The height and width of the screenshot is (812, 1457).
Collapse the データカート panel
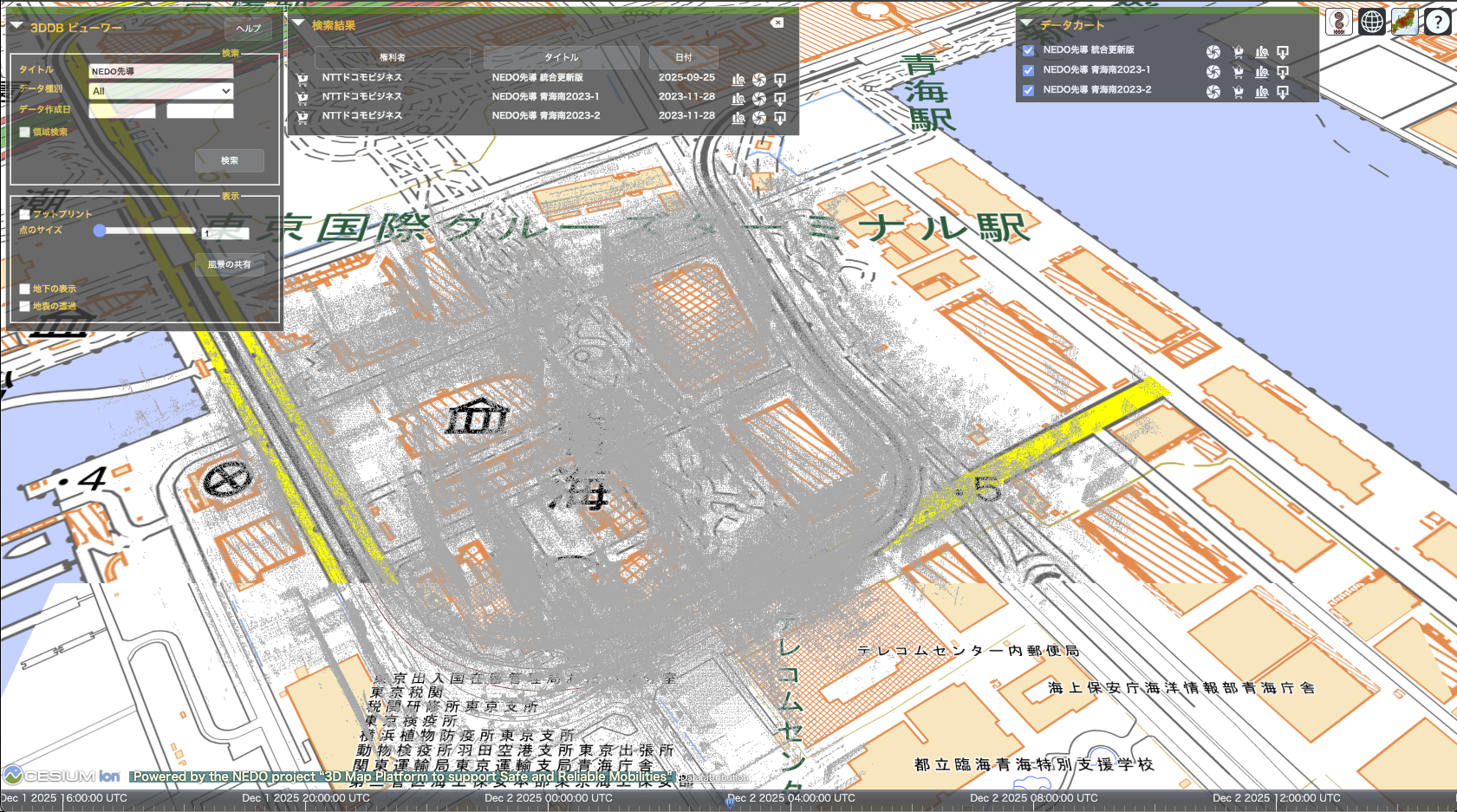1027,24
